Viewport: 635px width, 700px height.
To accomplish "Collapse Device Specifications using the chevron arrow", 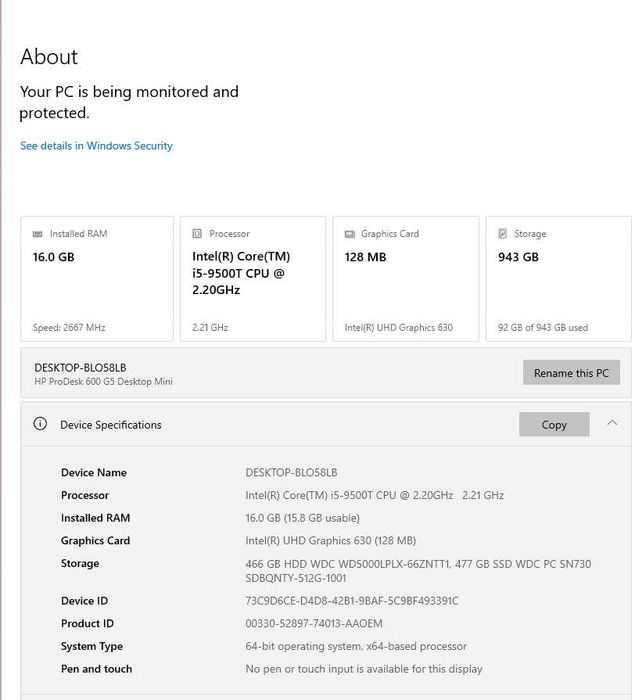I will tap(612, 424).
